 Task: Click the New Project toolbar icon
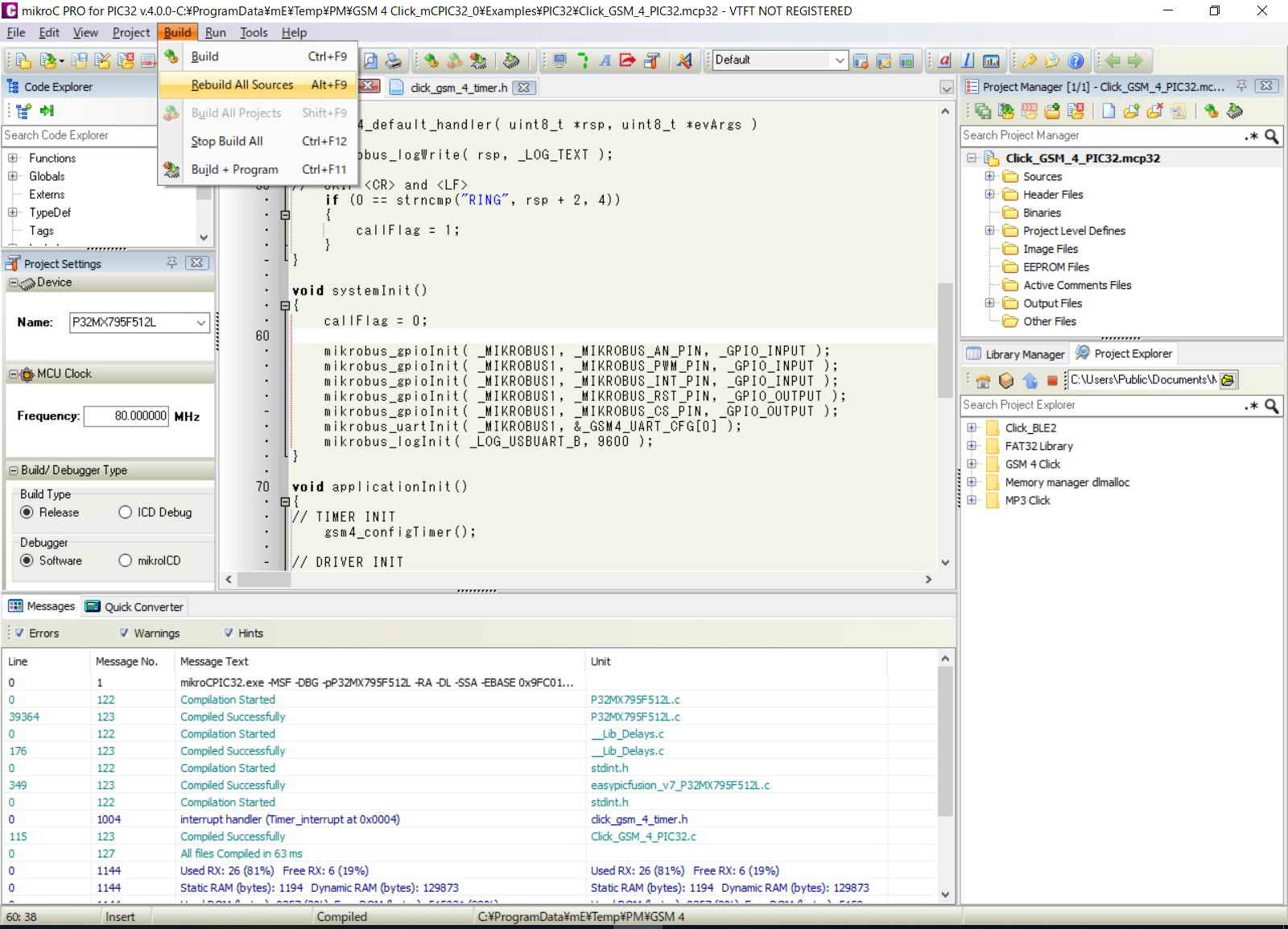(23, 60)
